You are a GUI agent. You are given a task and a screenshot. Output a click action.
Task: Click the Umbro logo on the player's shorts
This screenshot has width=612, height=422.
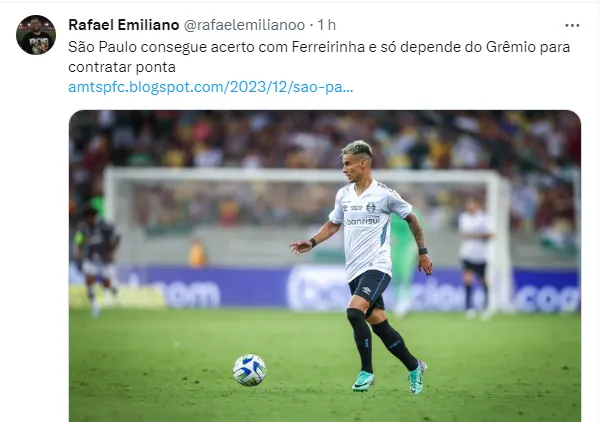(366, 290)
